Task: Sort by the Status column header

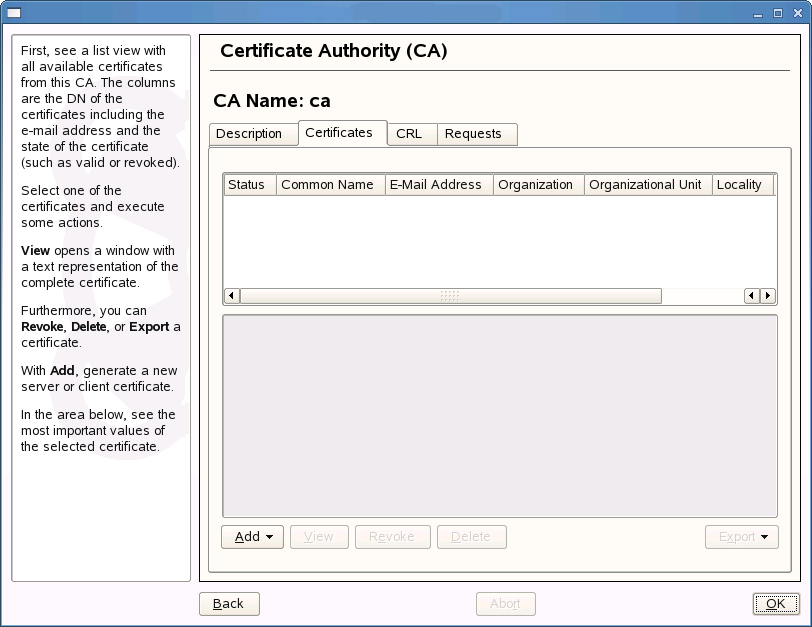Action: 247,185
